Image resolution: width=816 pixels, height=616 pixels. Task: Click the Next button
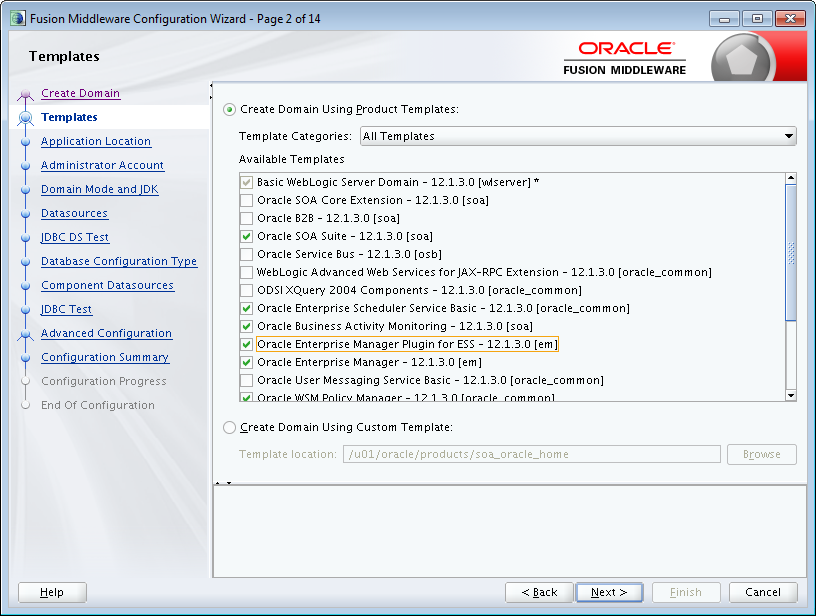click(609, 592)
